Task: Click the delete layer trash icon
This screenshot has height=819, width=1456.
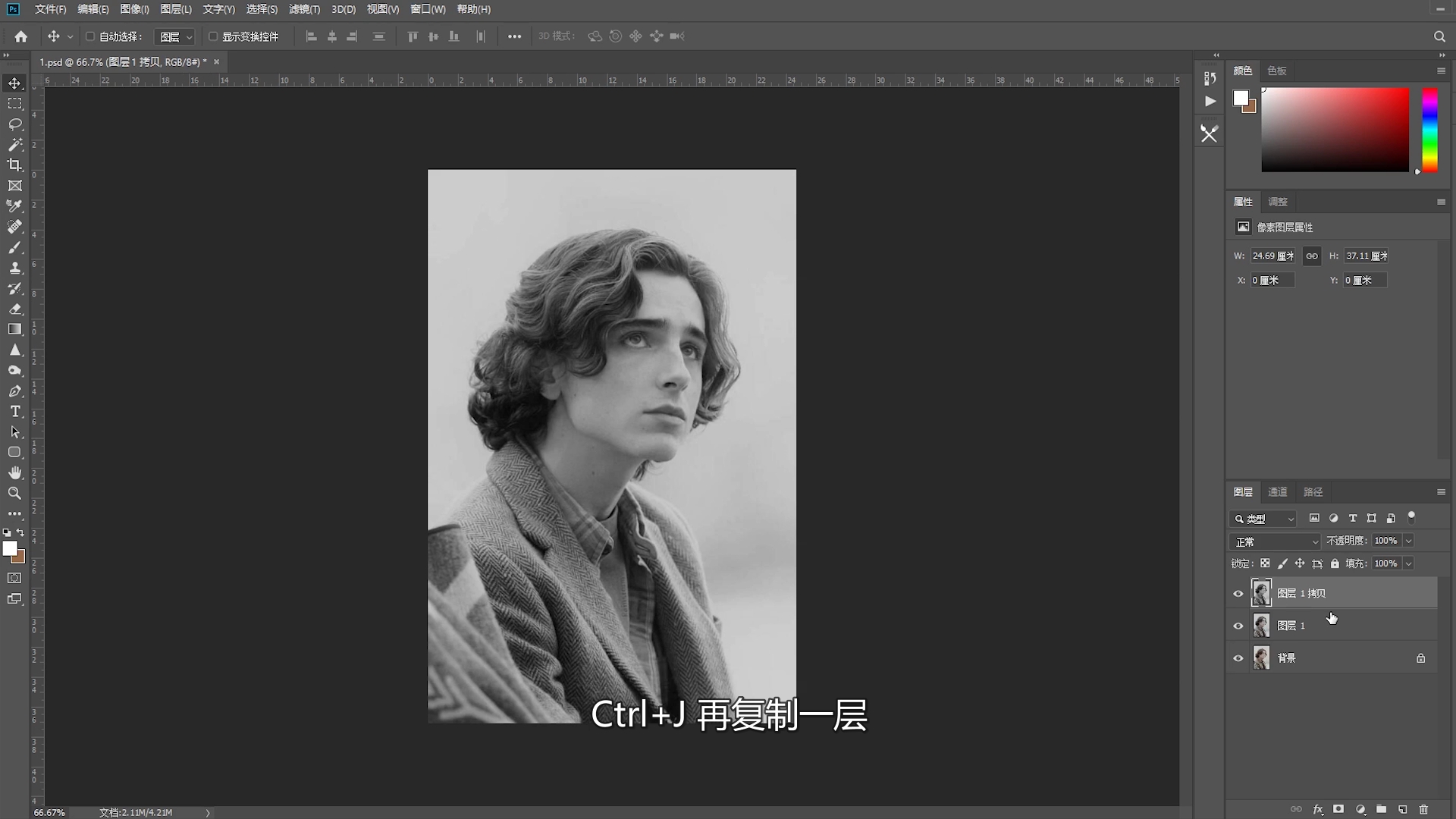Action: tap(1423, 810)
